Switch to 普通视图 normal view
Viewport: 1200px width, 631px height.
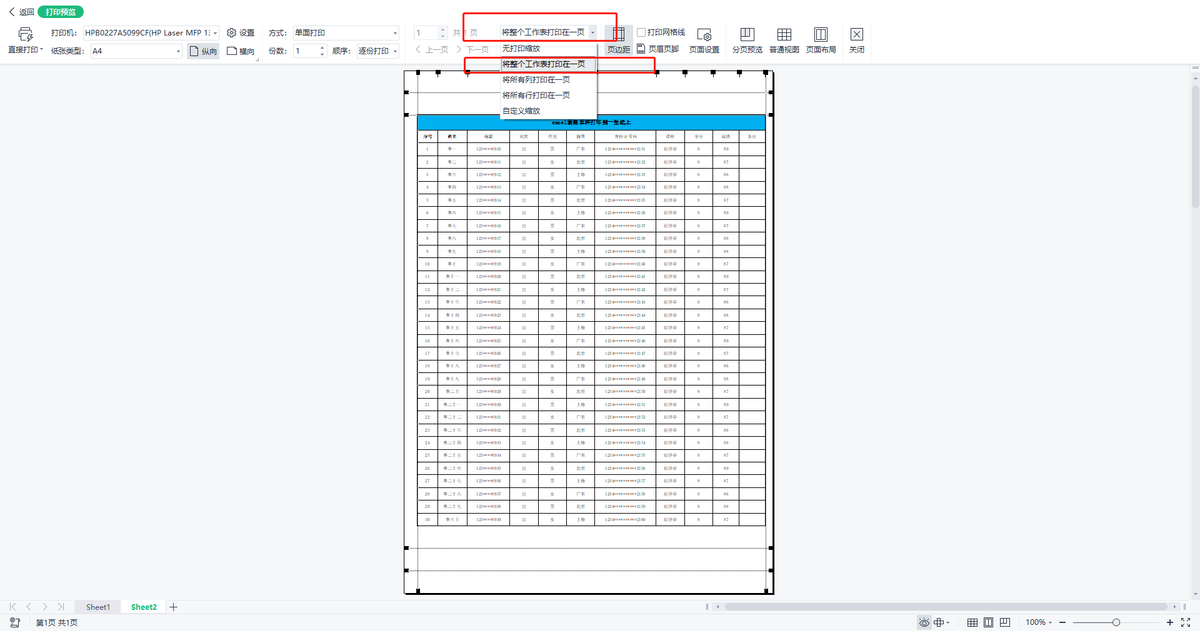[784, 40]
